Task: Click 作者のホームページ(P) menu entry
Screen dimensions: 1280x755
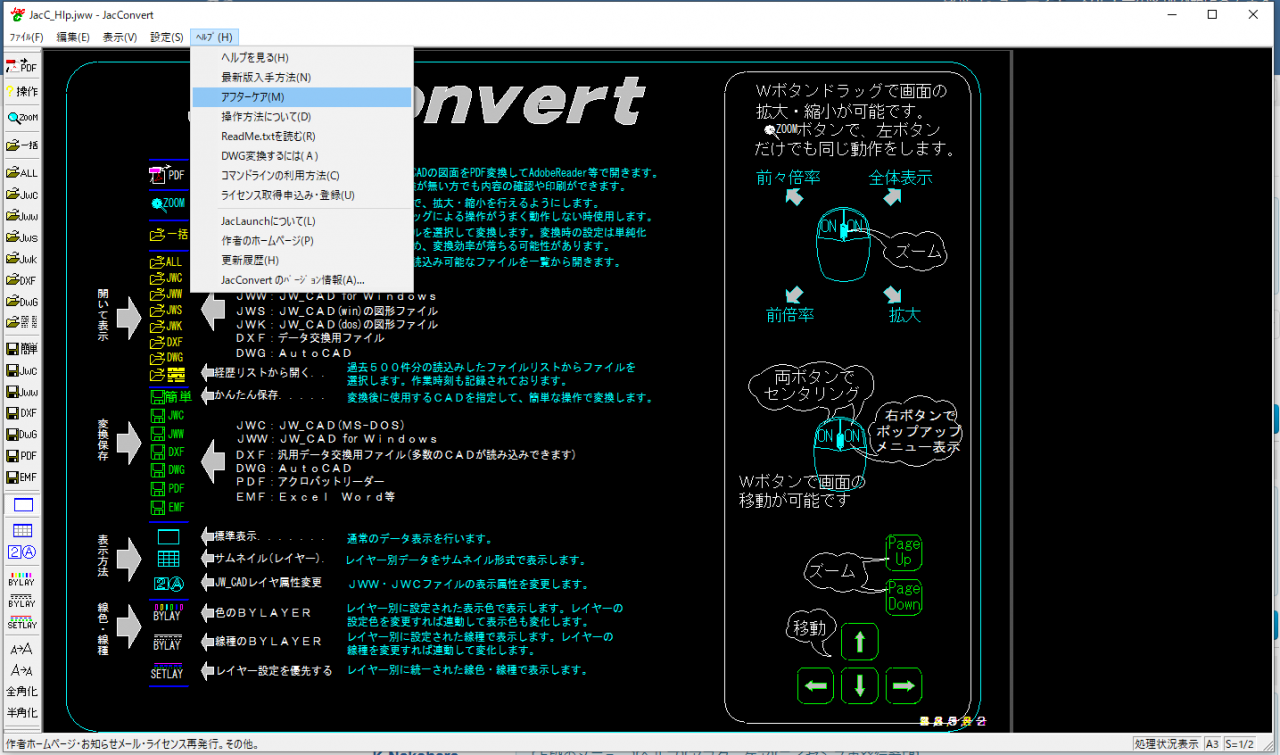Action: click(267, 240)
